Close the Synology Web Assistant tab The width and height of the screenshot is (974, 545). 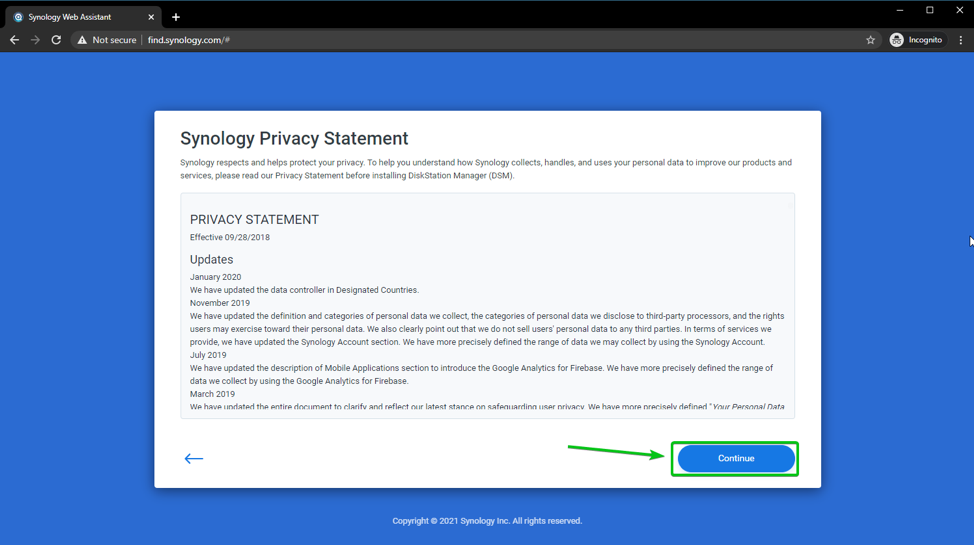pos(151,17)
